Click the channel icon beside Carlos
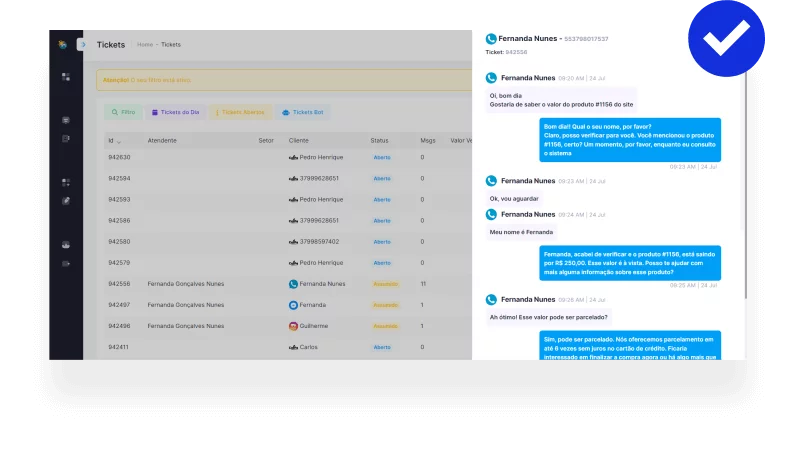The height and width of the screenshot is (449, 797). (293, 347)
